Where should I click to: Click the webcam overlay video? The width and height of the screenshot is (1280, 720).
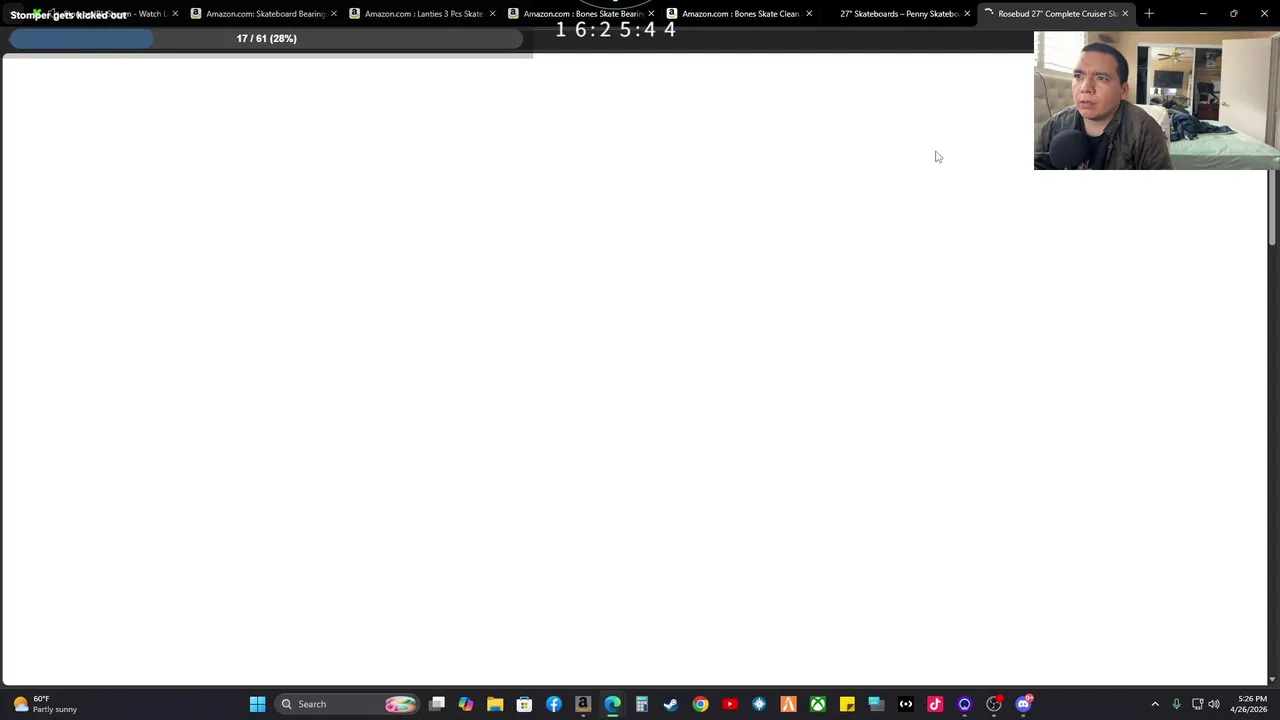[x=1157, y=100]
